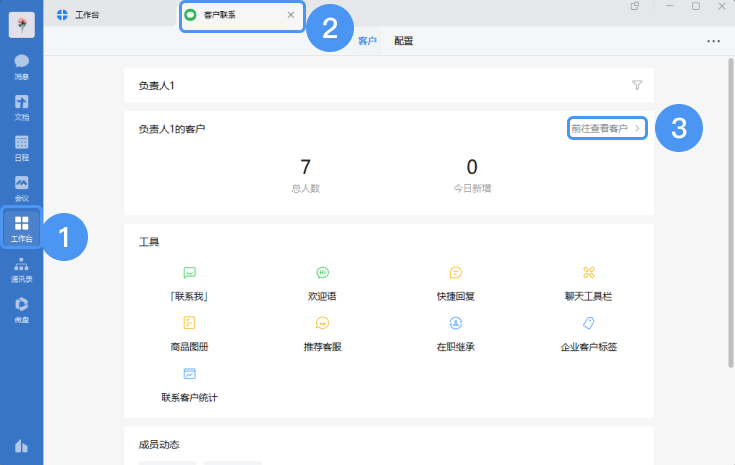Select the 聊天工具栏 tool icon
The image size is (735, 465).
[588, 272]
